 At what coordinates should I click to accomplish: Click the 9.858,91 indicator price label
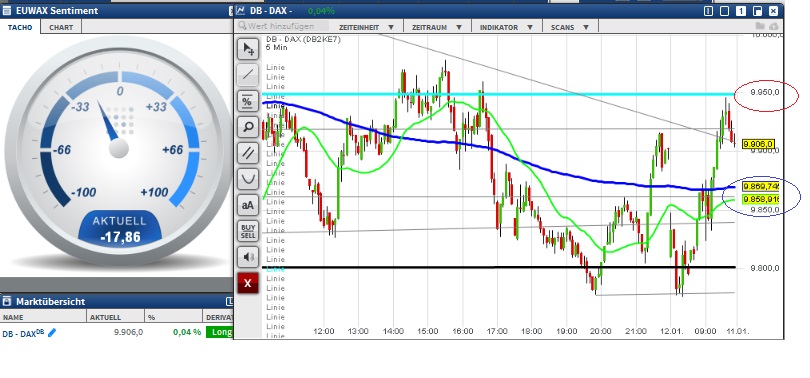(760, 199)
